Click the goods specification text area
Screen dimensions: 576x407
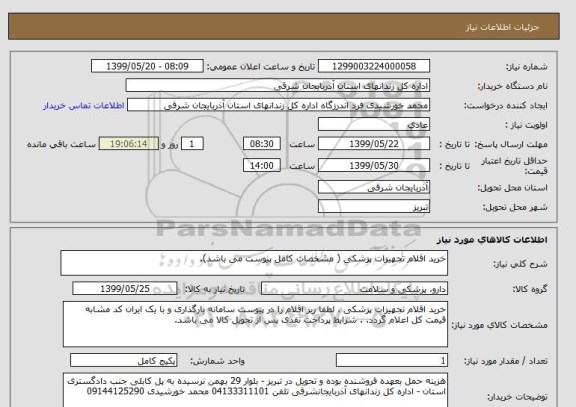255,324
